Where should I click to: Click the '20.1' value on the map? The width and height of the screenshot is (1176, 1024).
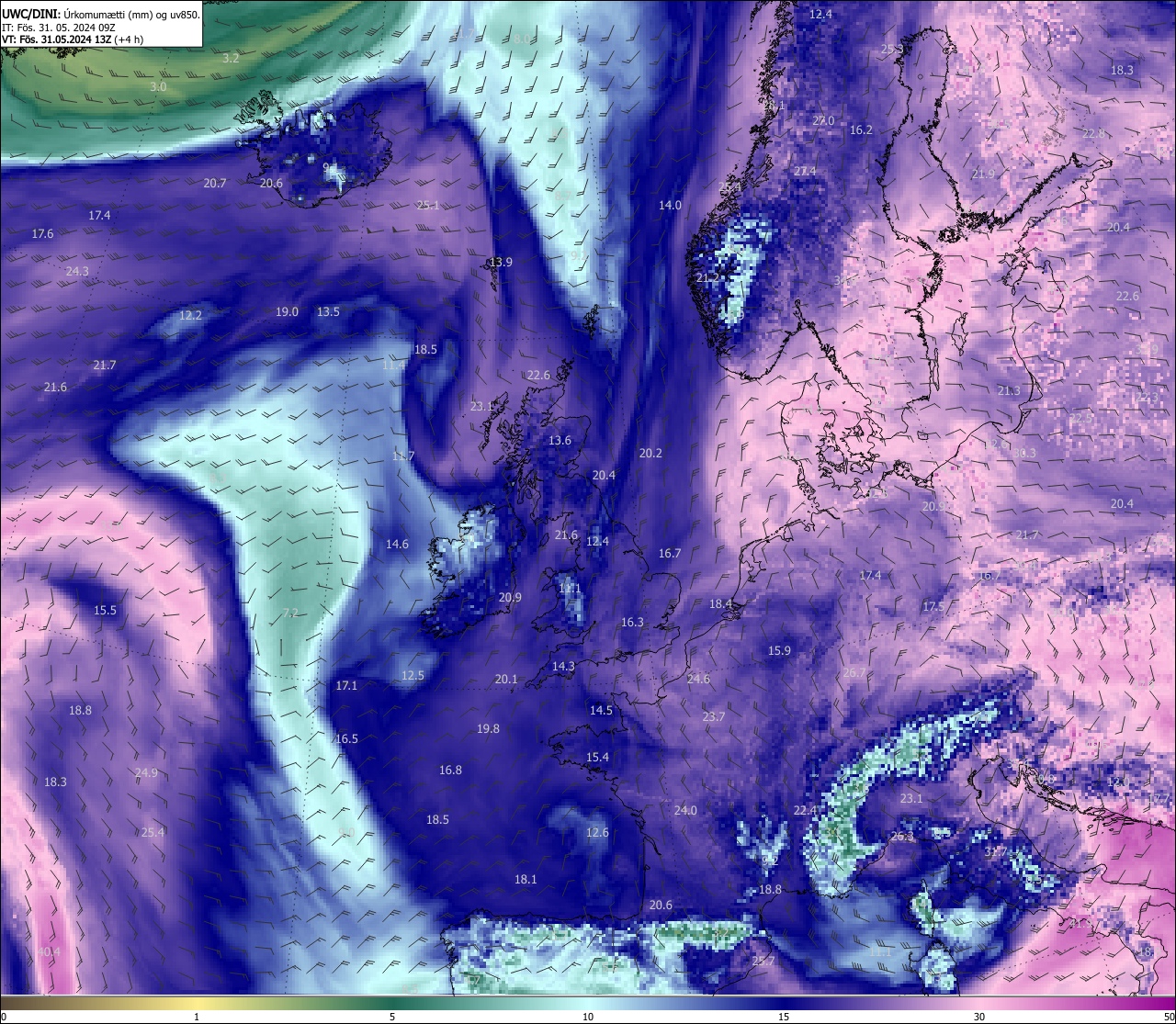click(506, 680)
